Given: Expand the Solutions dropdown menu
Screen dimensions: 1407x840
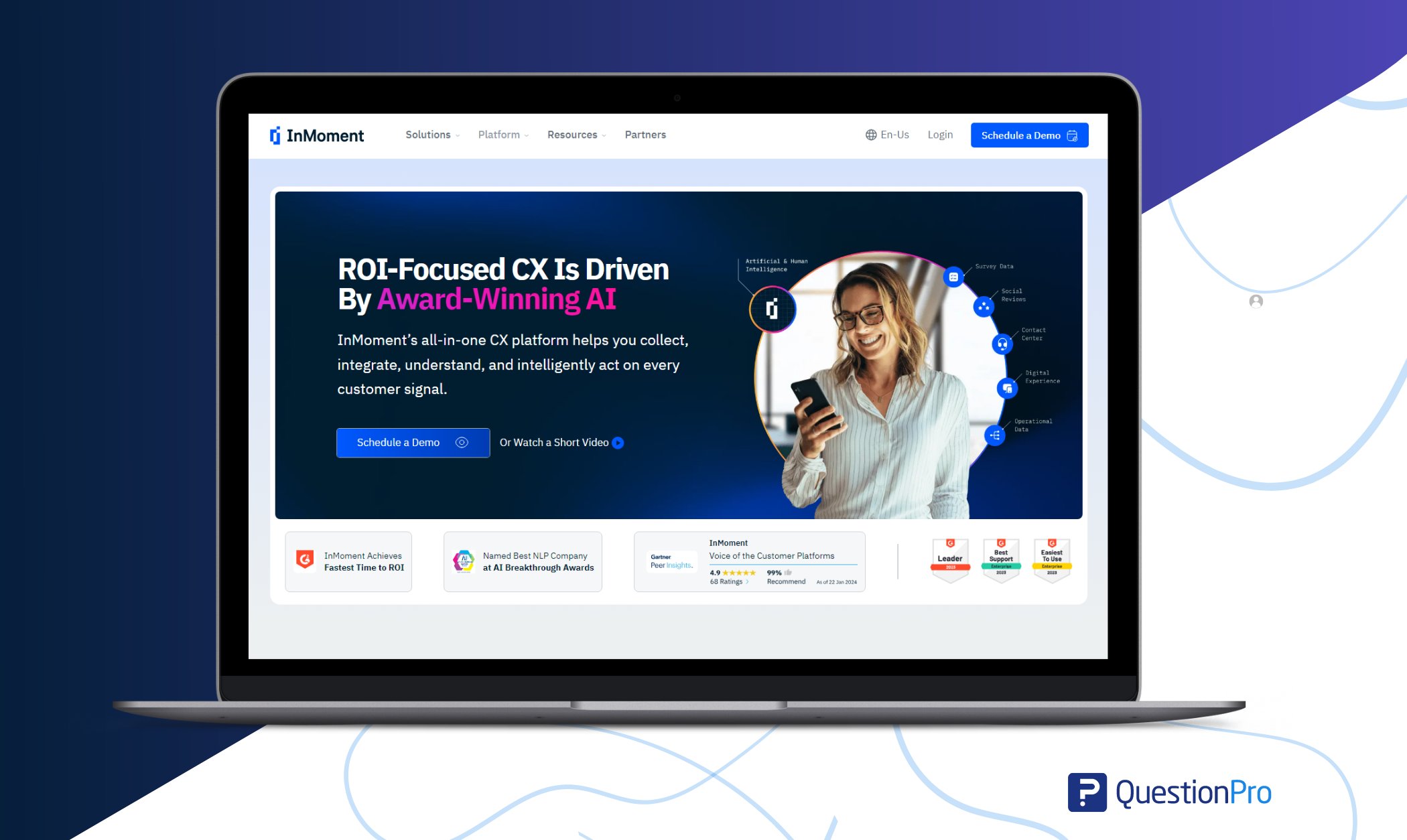Looking at the screenshot, I should pos(430,134).
